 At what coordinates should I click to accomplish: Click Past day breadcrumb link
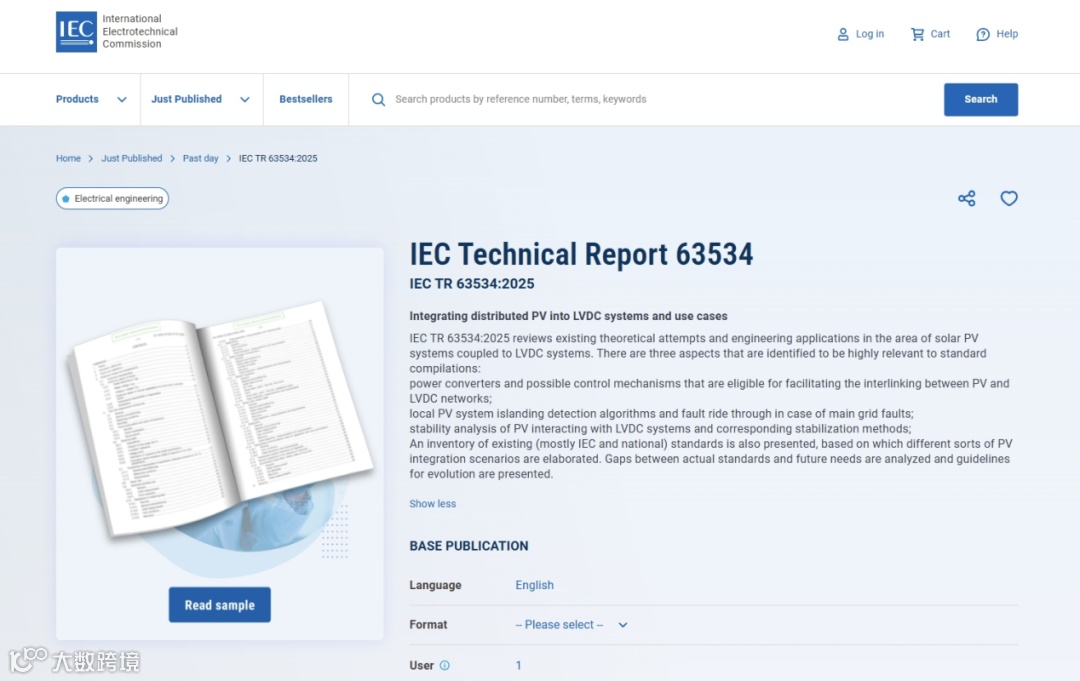tap(200, 158)
